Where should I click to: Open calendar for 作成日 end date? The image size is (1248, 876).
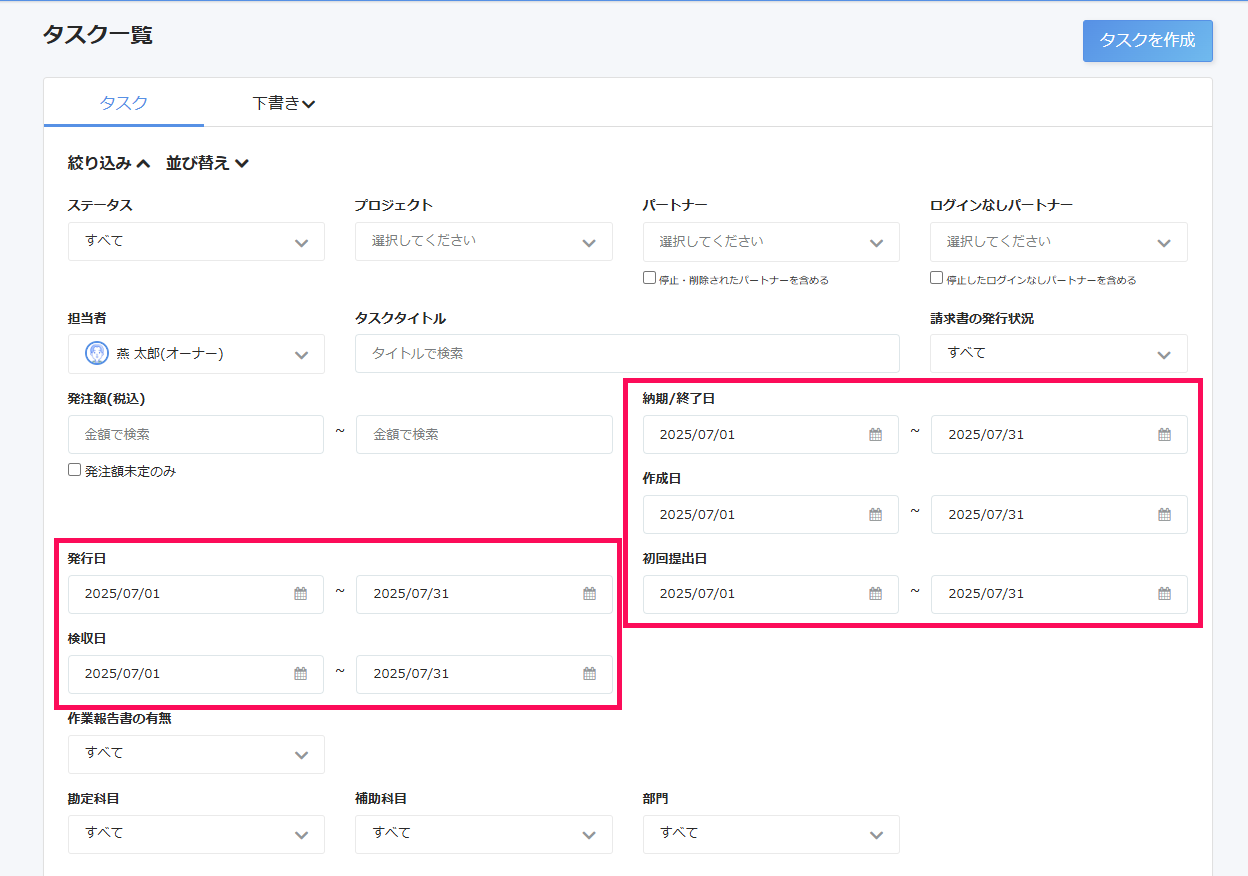[1165, 515]
